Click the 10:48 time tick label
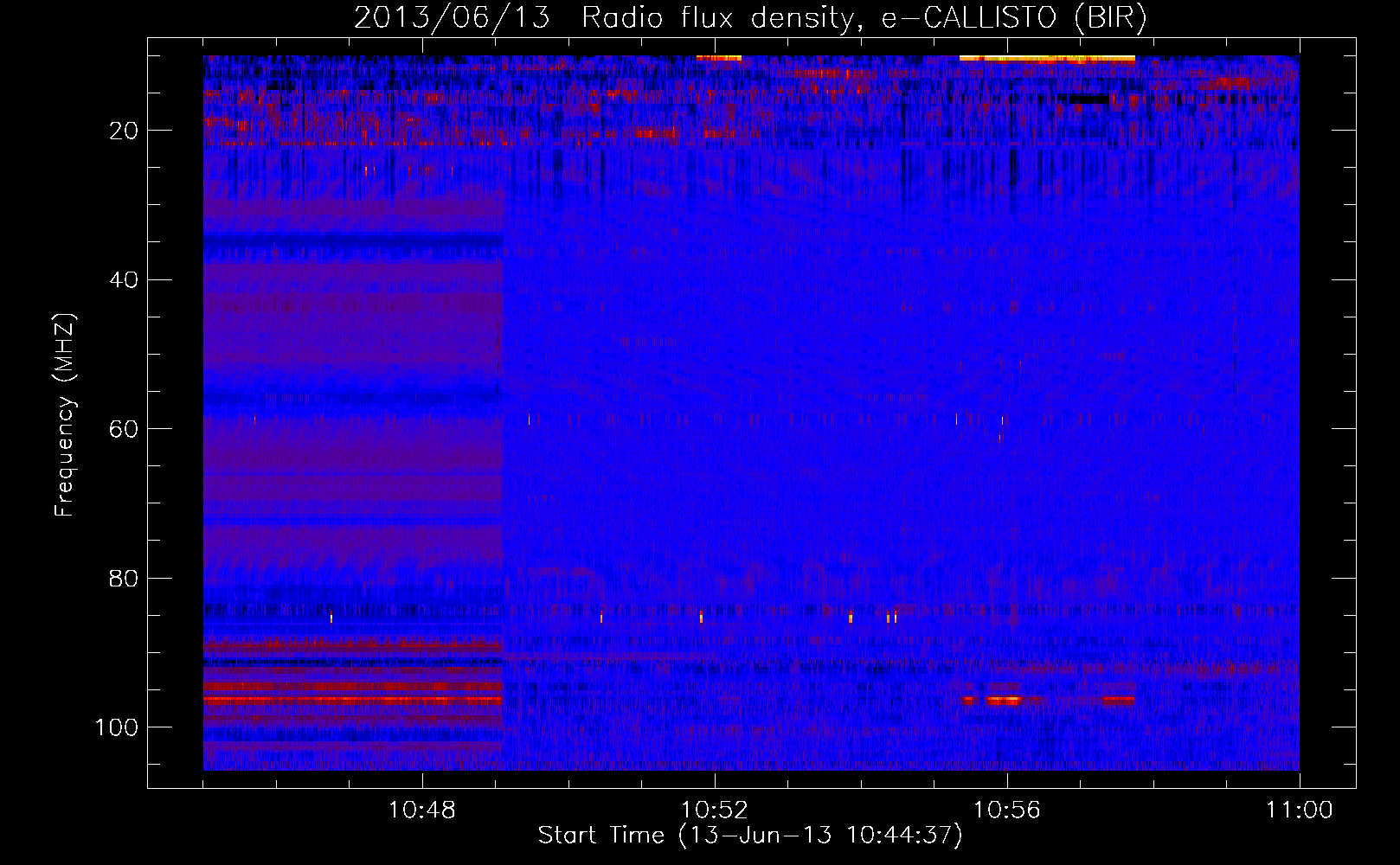The image size is (1400, 865). [x=422, y=811]
